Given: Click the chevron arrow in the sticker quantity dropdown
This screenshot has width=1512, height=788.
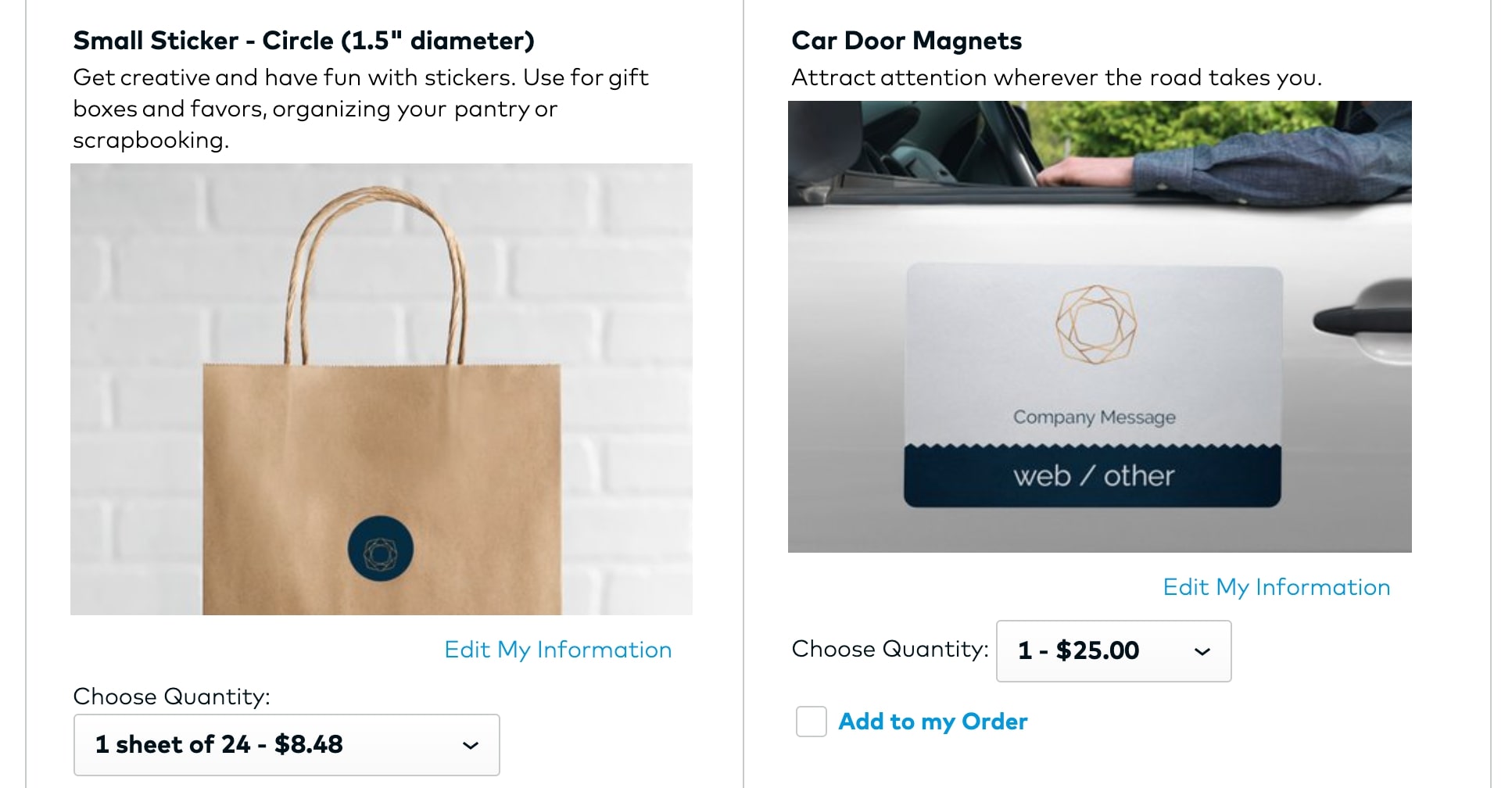Looking at the screenshot, I should (471, 745).
